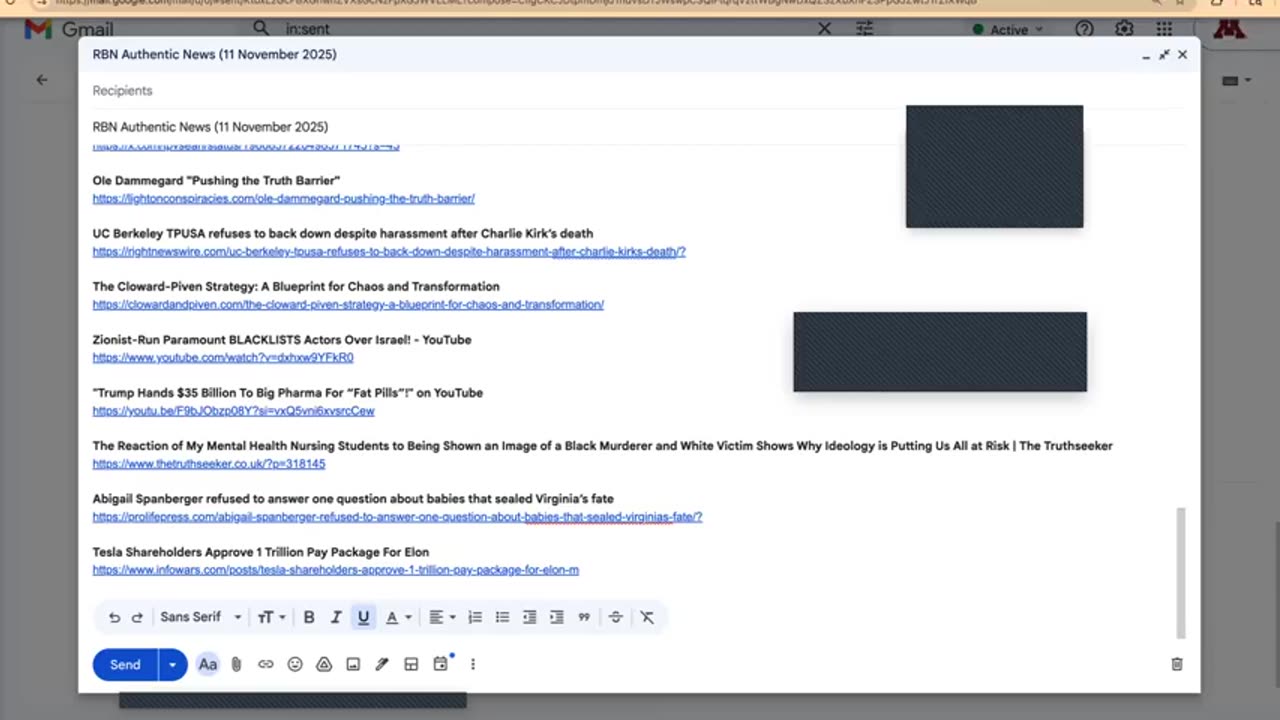Click the subject line field
The width and height of the screenshot is (1280, 720).
pos(640,127)
